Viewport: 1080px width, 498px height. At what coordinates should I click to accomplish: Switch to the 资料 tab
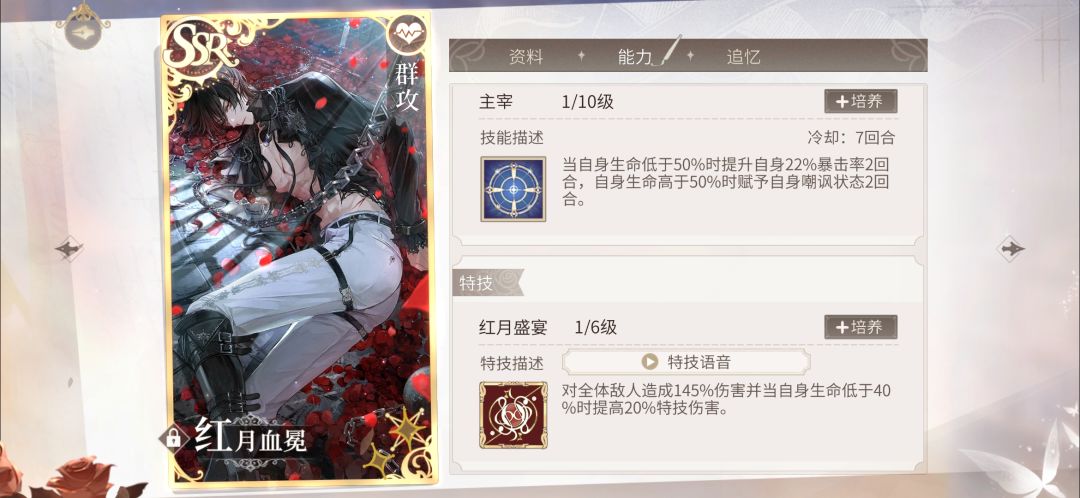[526, 56]
